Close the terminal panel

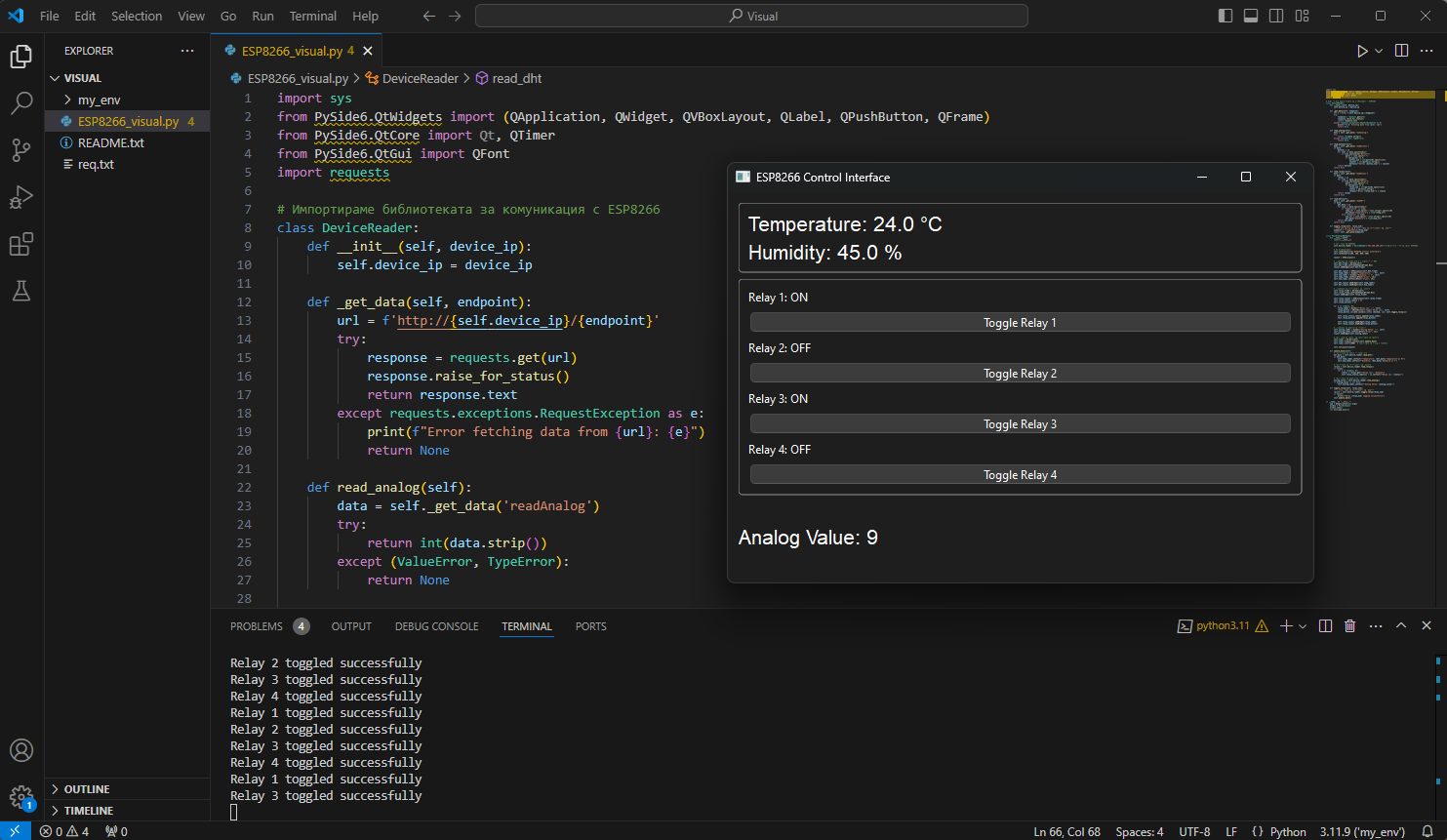coord(1427,626)
